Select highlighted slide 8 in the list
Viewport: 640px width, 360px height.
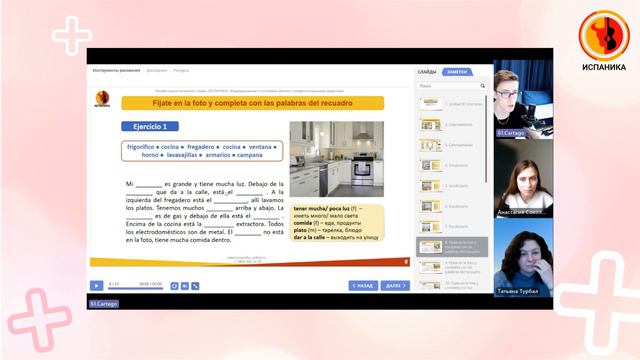(x=452, y=247)
